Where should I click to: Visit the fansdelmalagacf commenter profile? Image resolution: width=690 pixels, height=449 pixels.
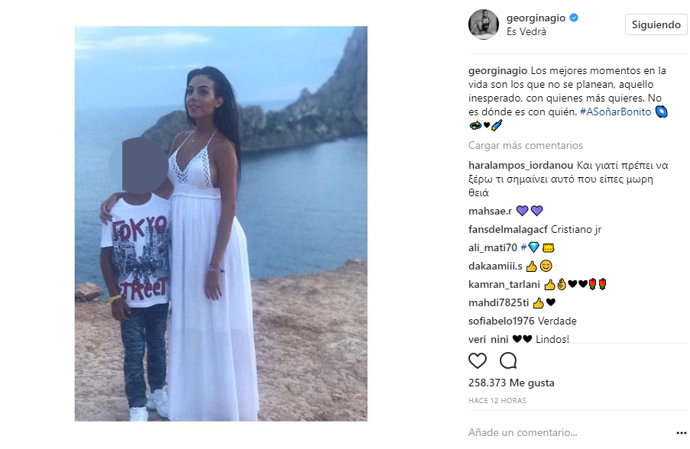(x=508, y=229)
